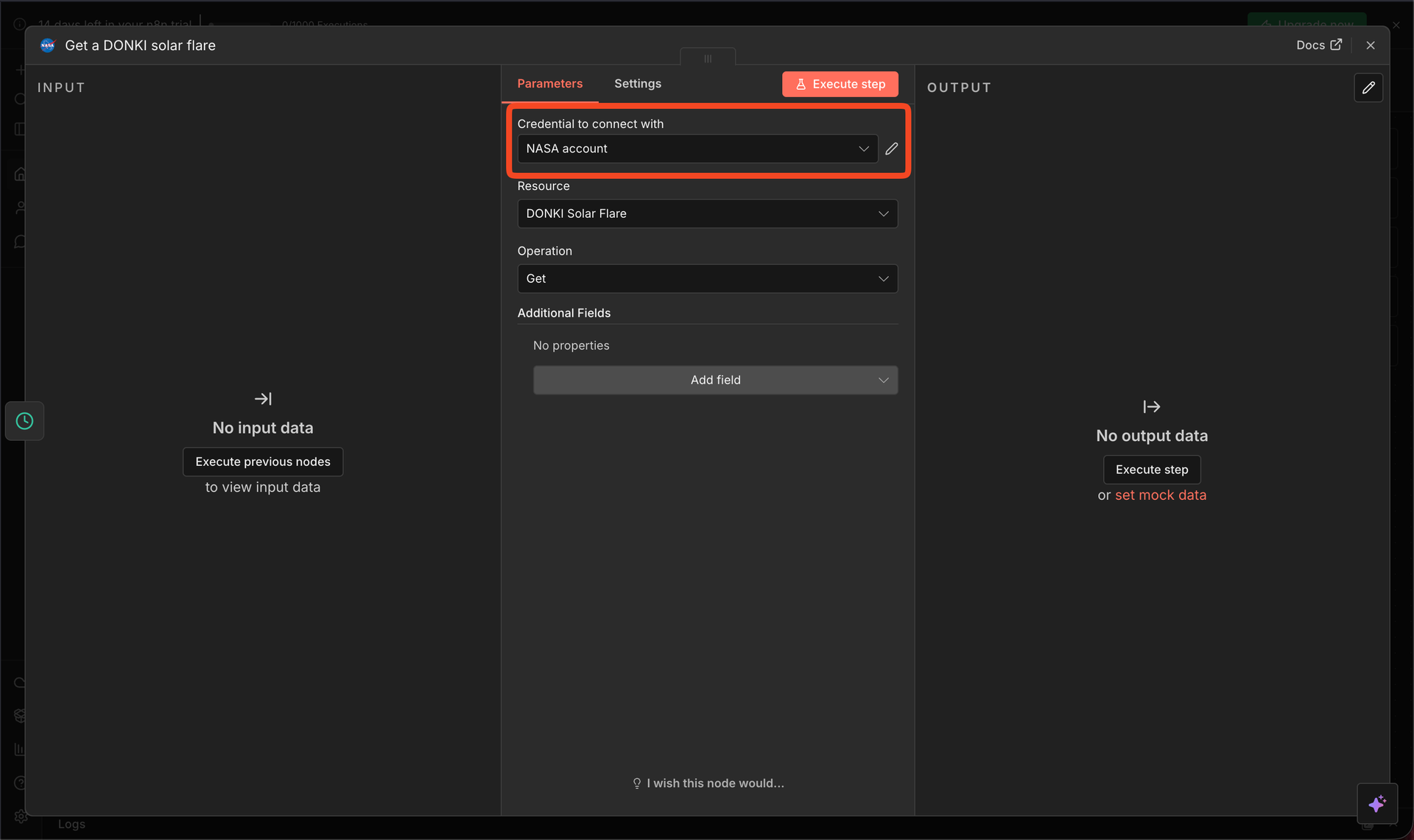This screenshot has height=840, width=1414.
Task: Click the lightbulb feedback icon
Action: click(x=637, y=783)
